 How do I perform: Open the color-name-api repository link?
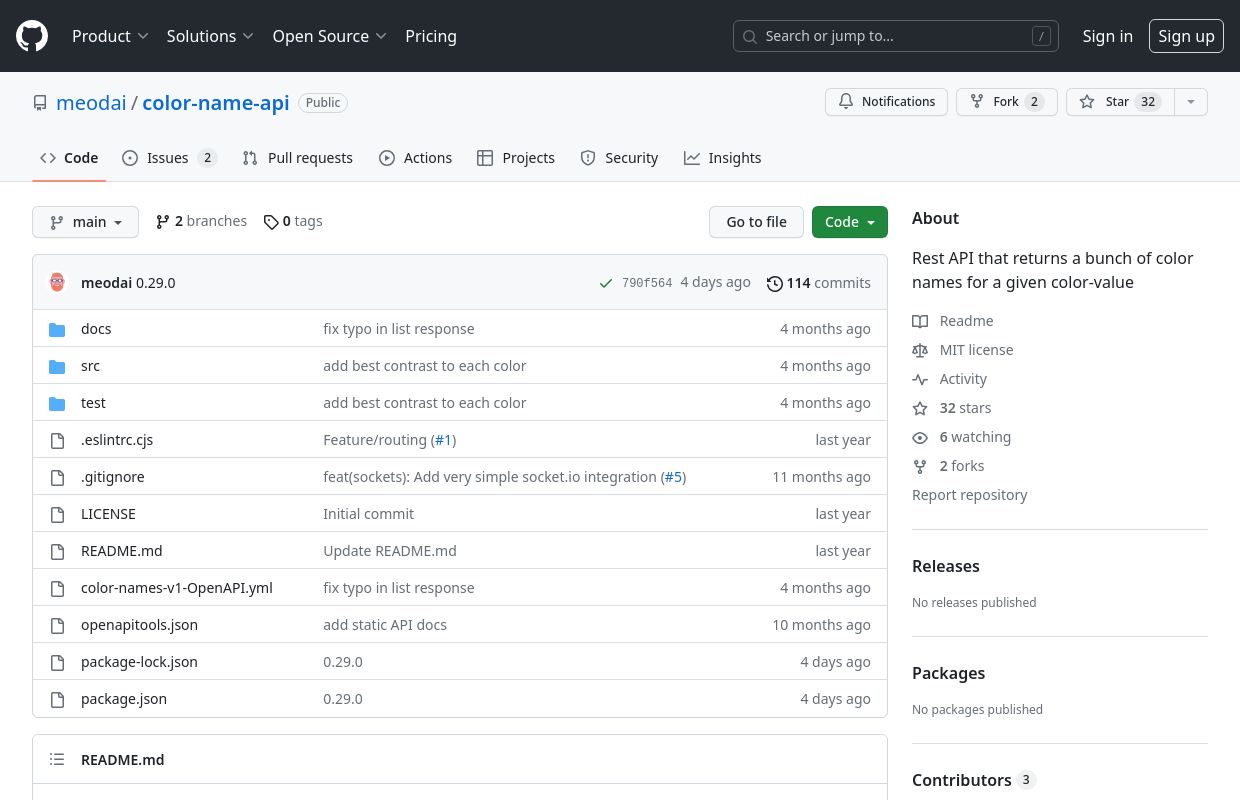click(x=216, y=103)
